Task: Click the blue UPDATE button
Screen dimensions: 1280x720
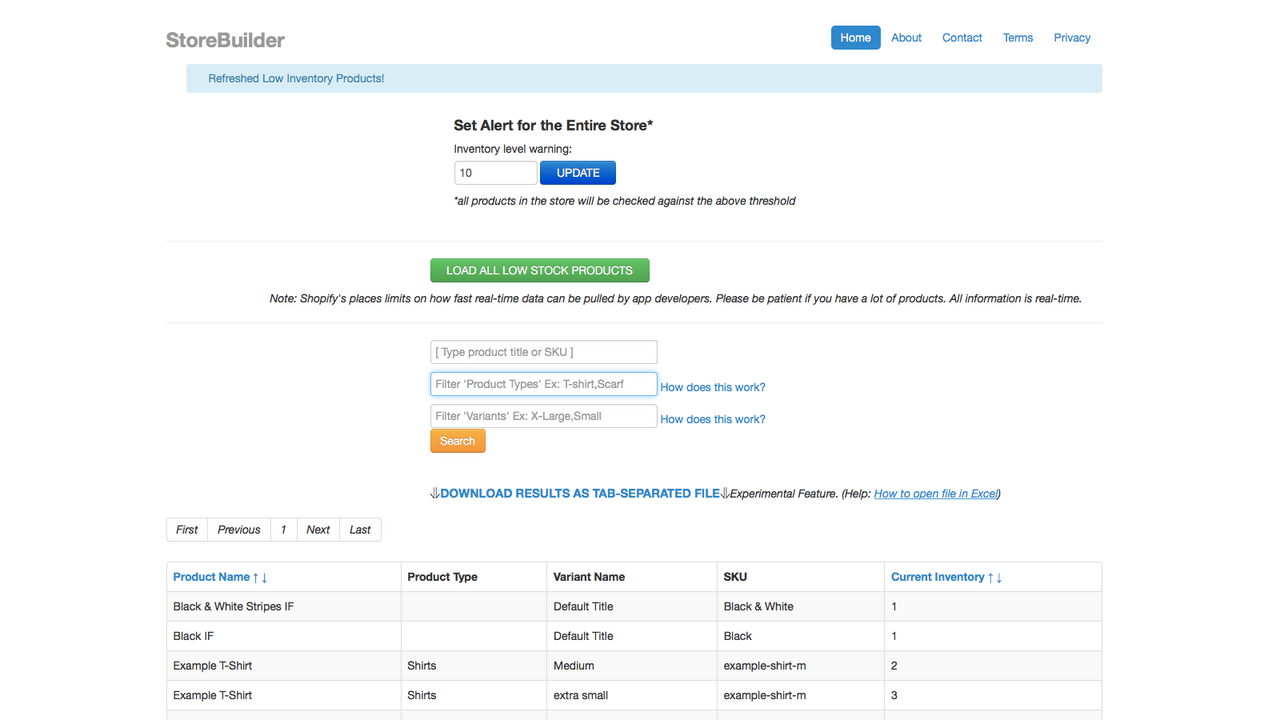Action: [x=578, y=173]
